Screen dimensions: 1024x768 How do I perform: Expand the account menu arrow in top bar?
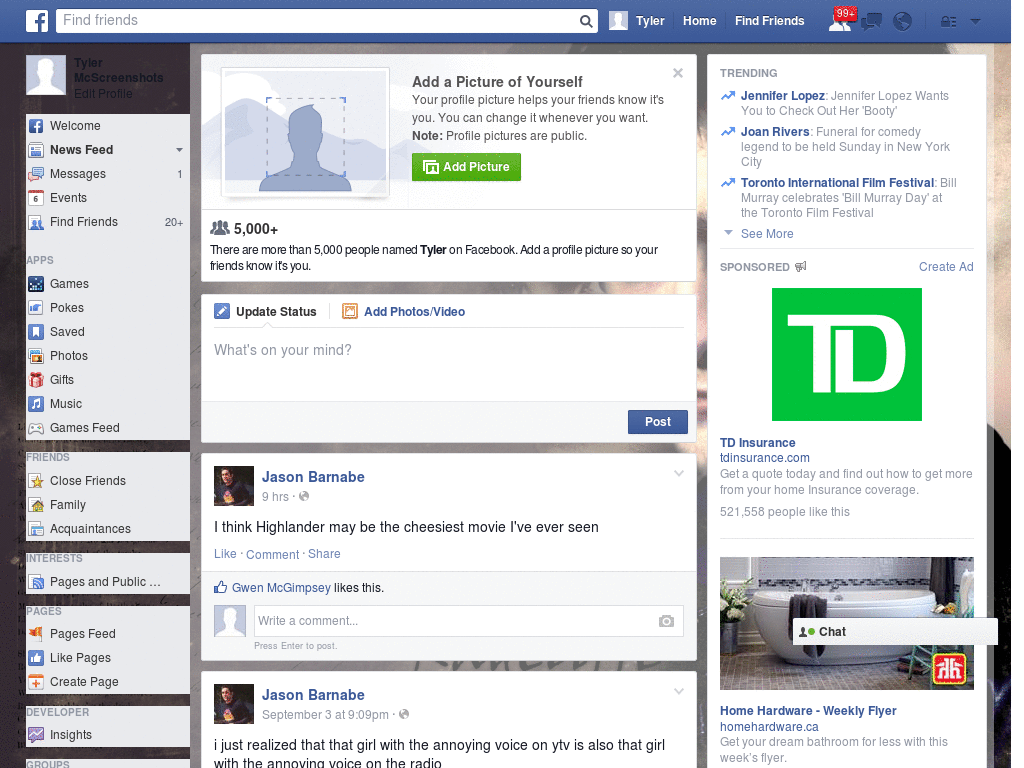click(x=975, y=21)
